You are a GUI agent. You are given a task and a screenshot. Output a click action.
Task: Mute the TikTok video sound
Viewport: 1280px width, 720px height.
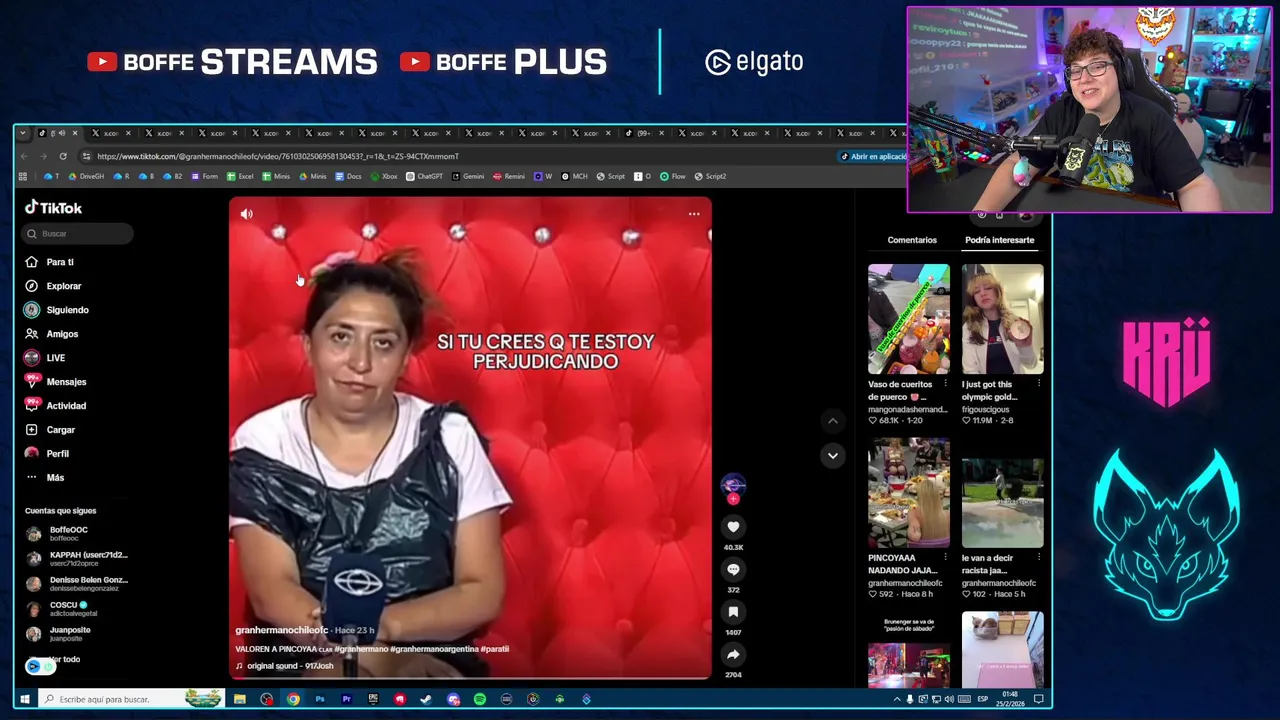point(247,214)
